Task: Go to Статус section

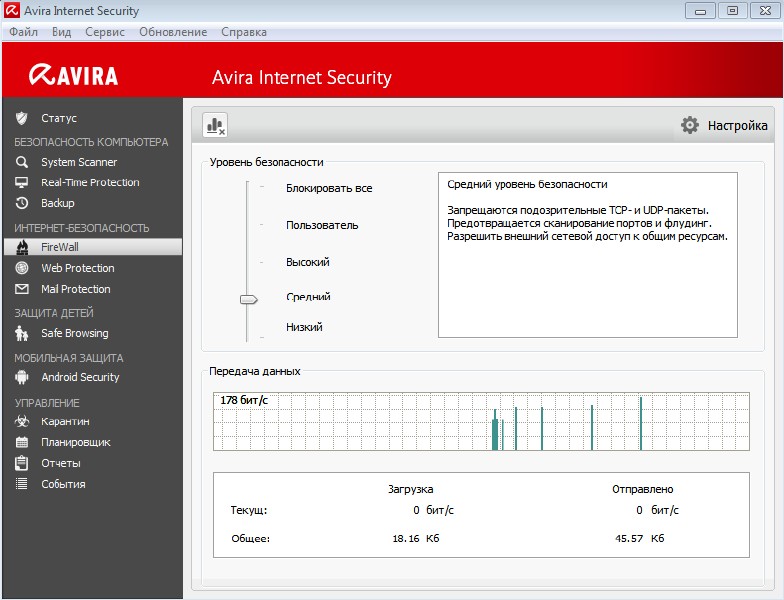Action: pos(59,118)
